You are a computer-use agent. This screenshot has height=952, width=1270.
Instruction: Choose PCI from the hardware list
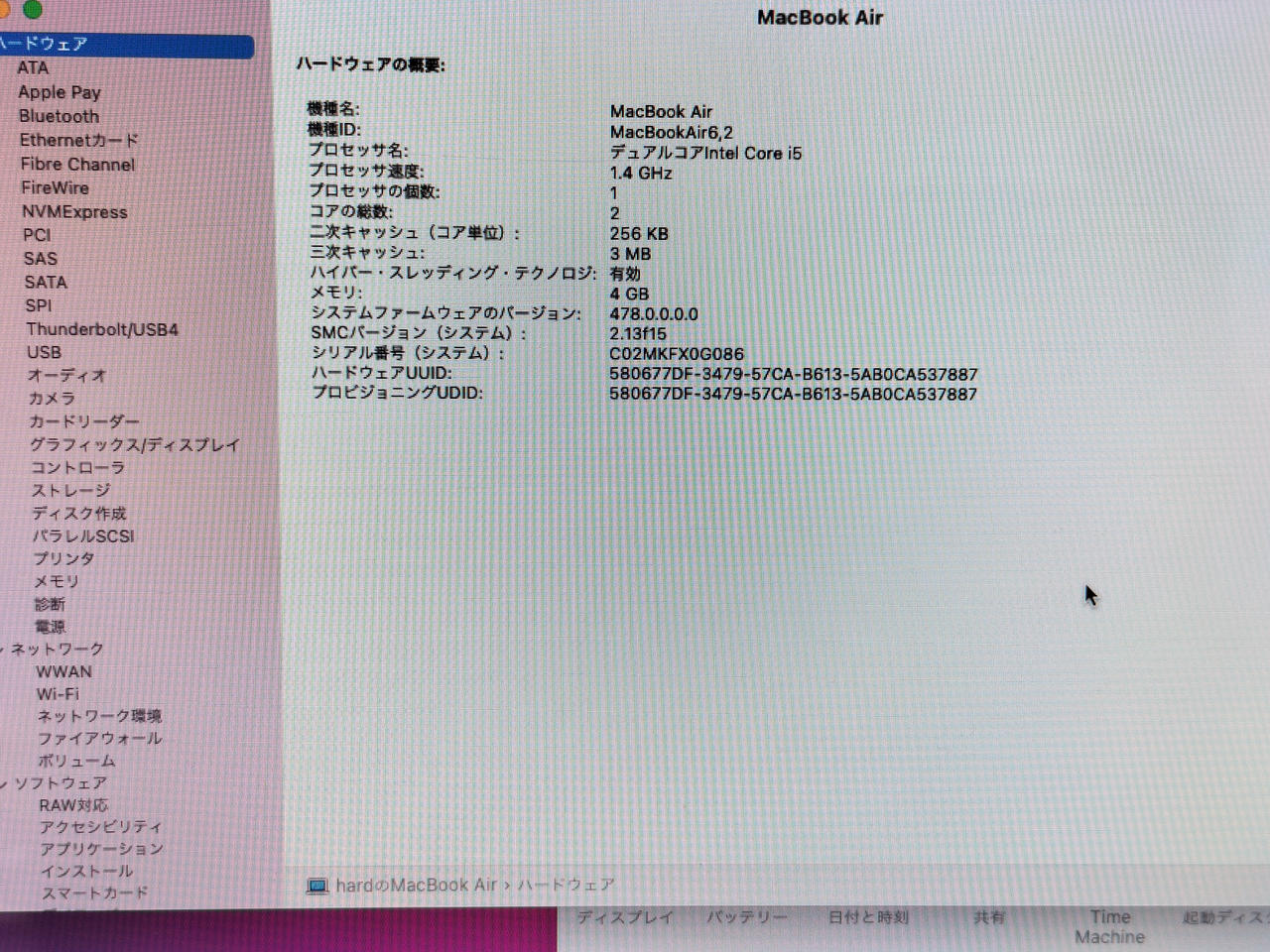click(x=37, y=235)
